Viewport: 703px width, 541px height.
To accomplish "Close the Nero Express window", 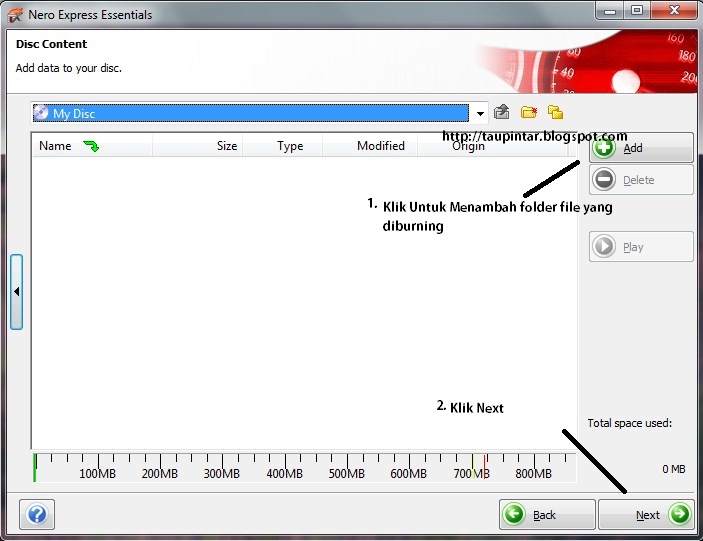I will pyautogui.click(x=674, y=11).
